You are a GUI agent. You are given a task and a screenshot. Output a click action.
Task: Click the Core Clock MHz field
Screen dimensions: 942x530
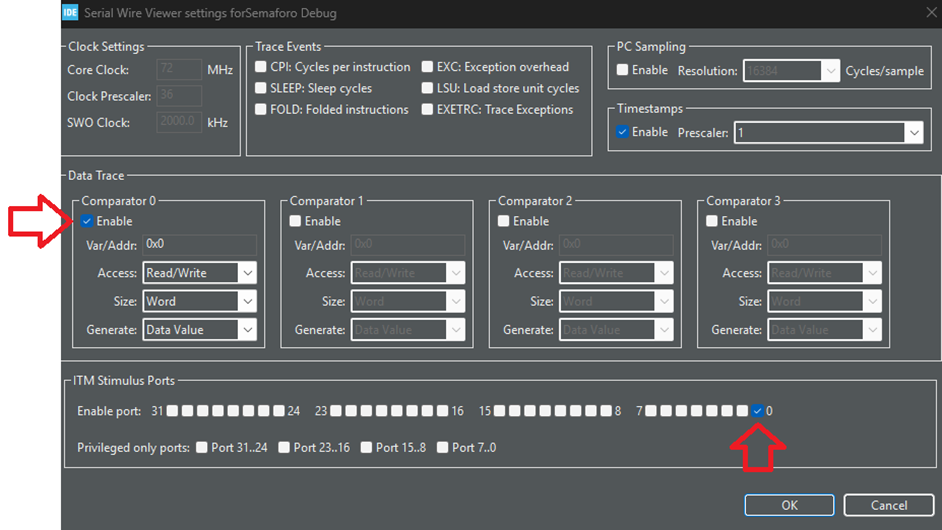pyautogui.click(x=179, y=69)
